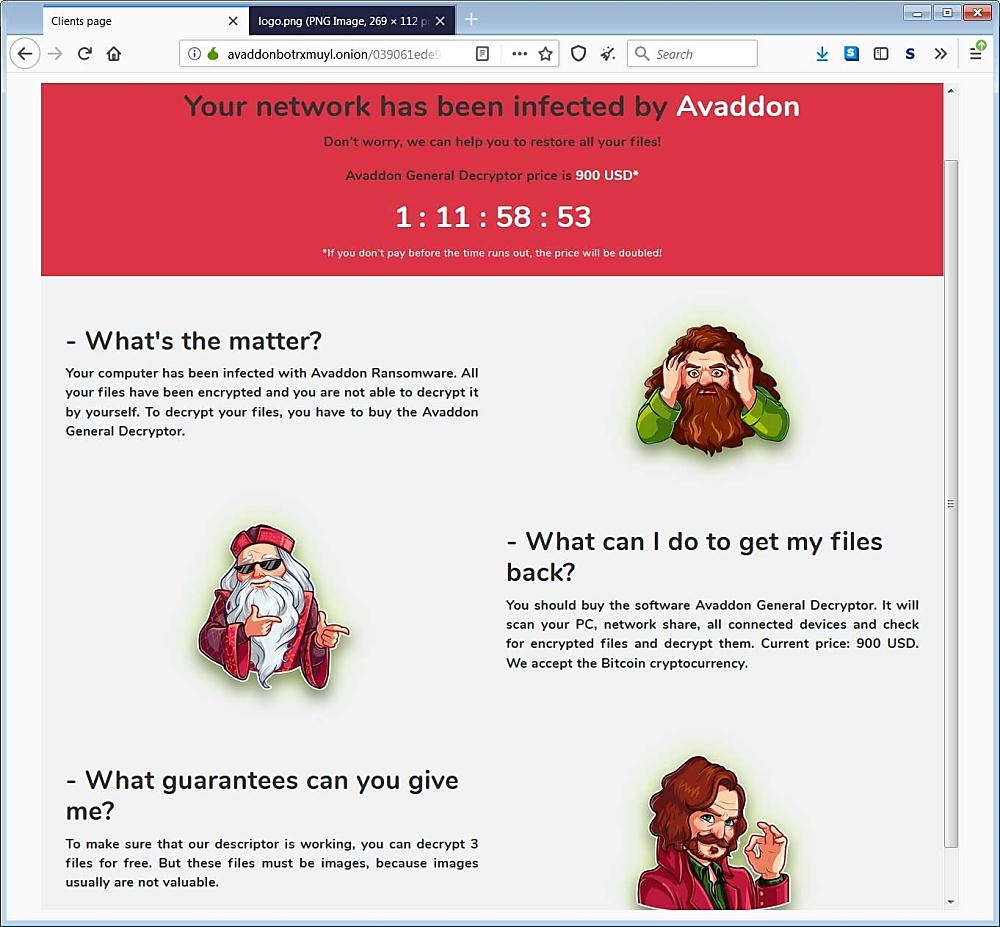
Task: Click the bearded man in green shirt image
Action: click(x=712, y=390)
